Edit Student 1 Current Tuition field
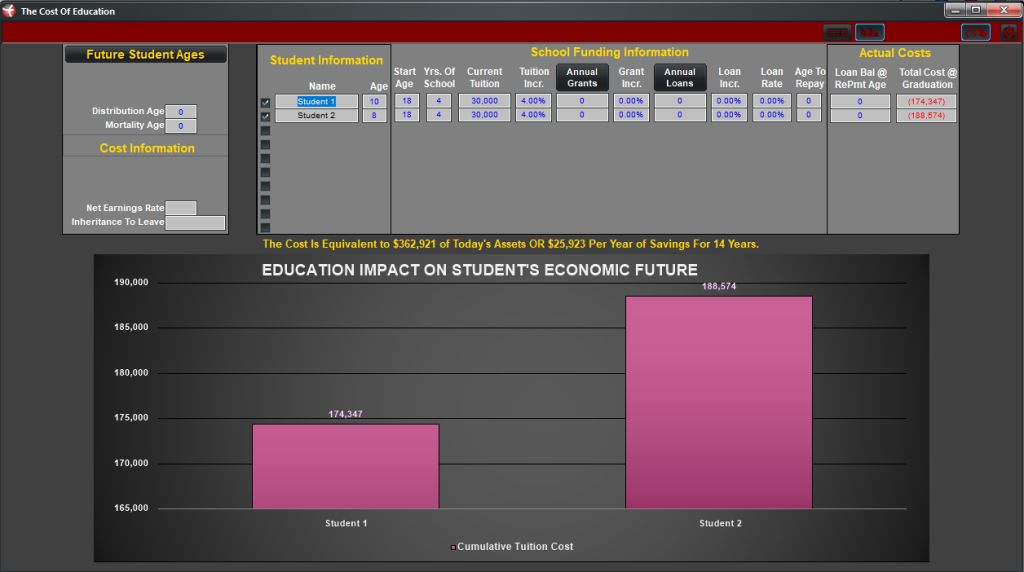This screenshot has width=1024, height=572. point(485,101)
